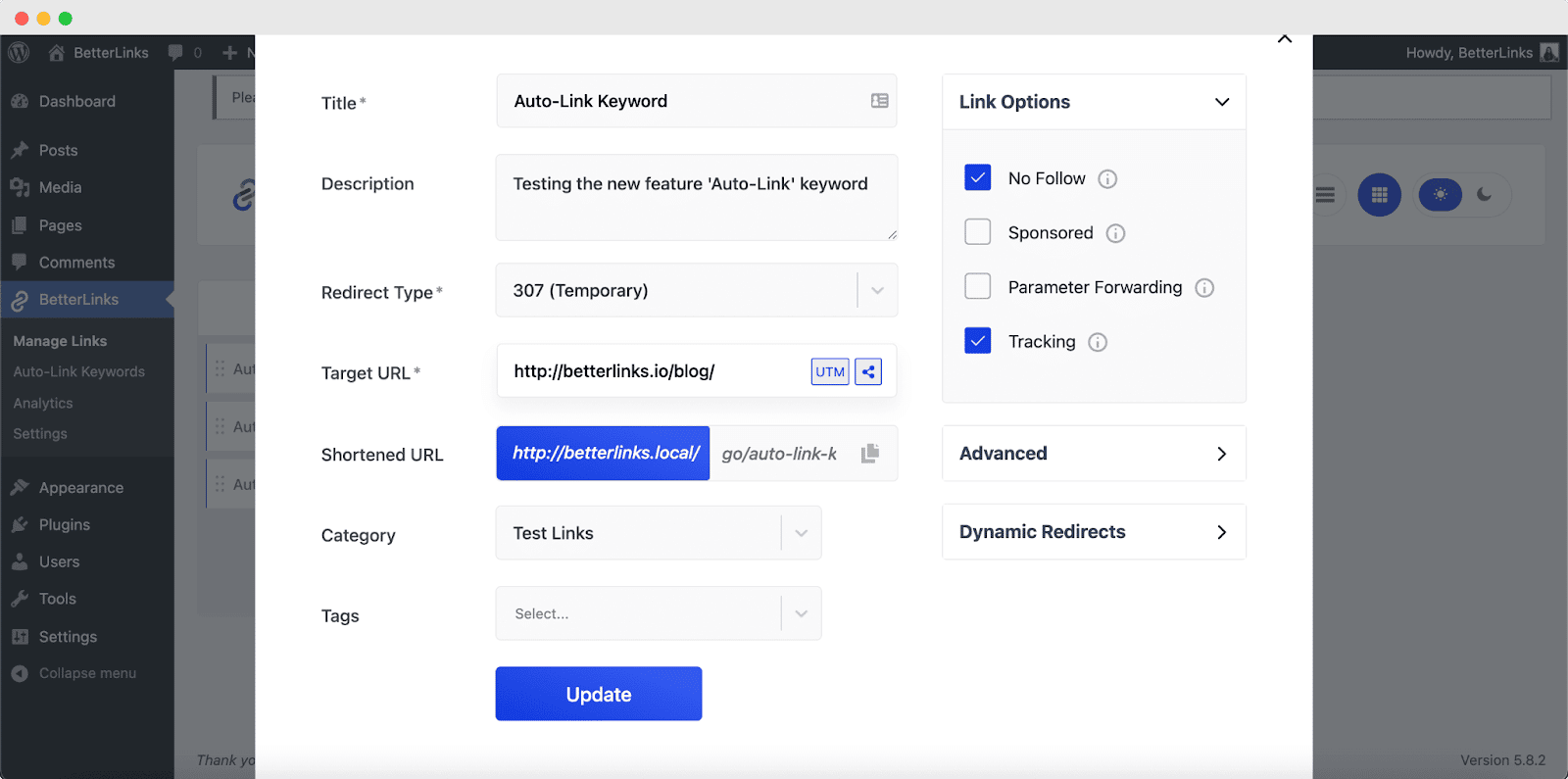Click the Title input field
Image resolution: width=1568 pixels, height=779 pixels.
[x=697, y=101]
